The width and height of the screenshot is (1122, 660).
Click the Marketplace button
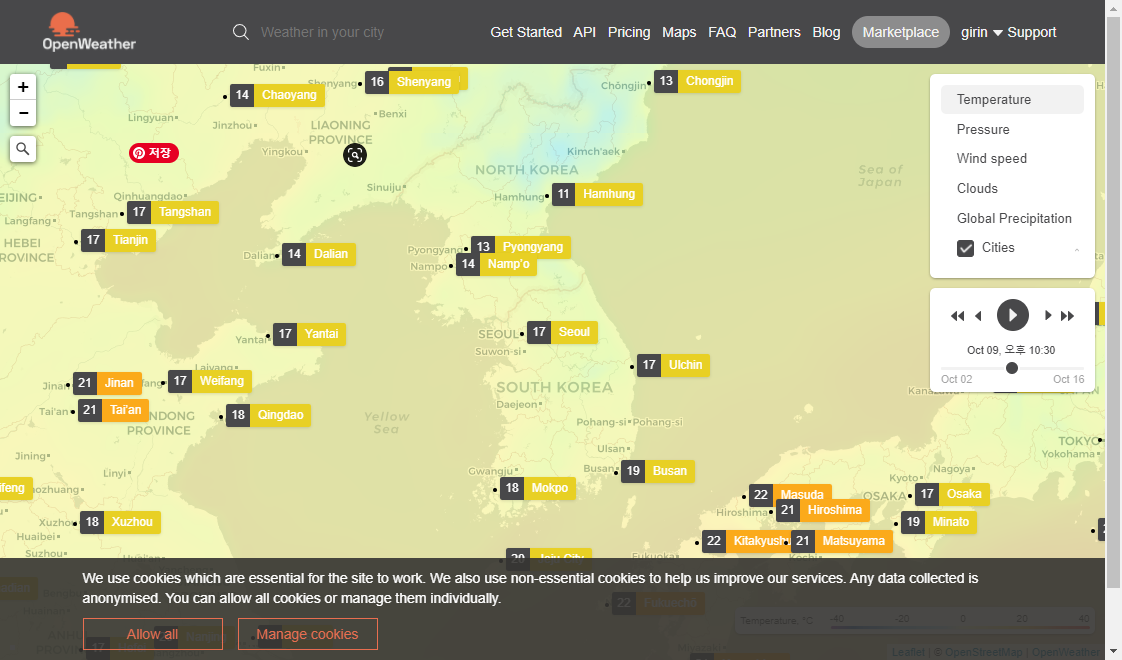(x=900, y=32)
